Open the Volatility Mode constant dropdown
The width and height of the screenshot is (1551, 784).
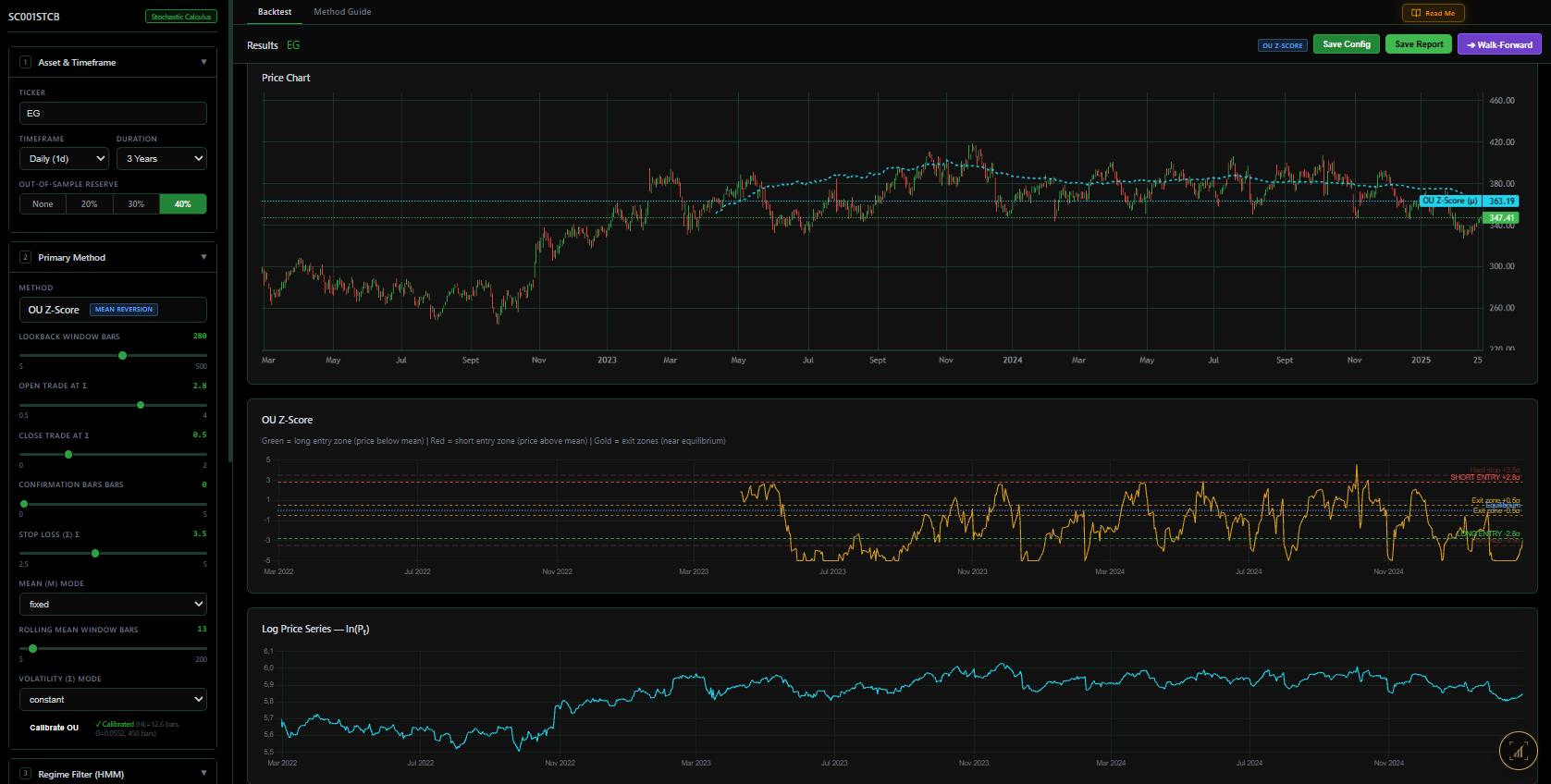(113, 699)
